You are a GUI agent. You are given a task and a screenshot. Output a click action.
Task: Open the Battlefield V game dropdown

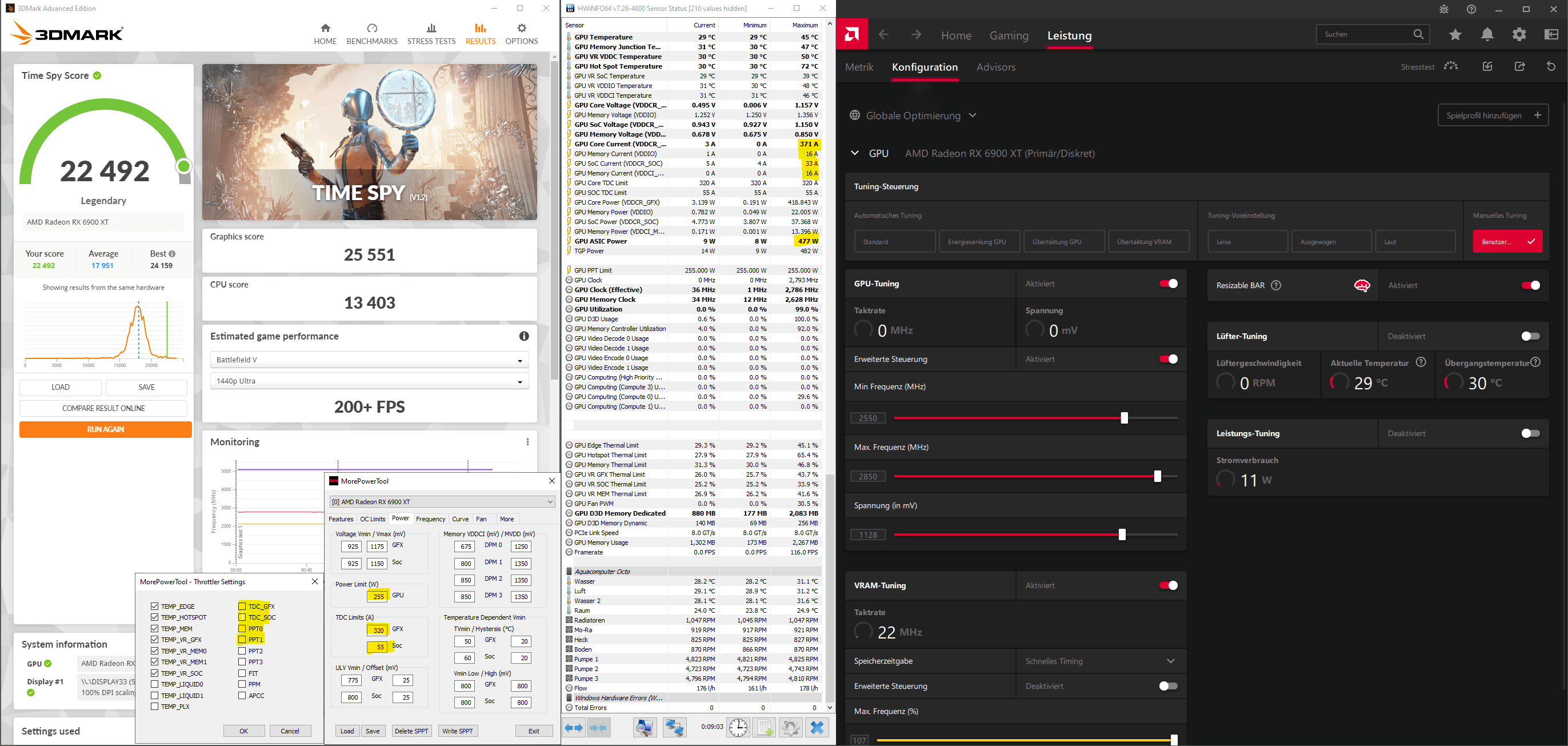tap(369, 360)
